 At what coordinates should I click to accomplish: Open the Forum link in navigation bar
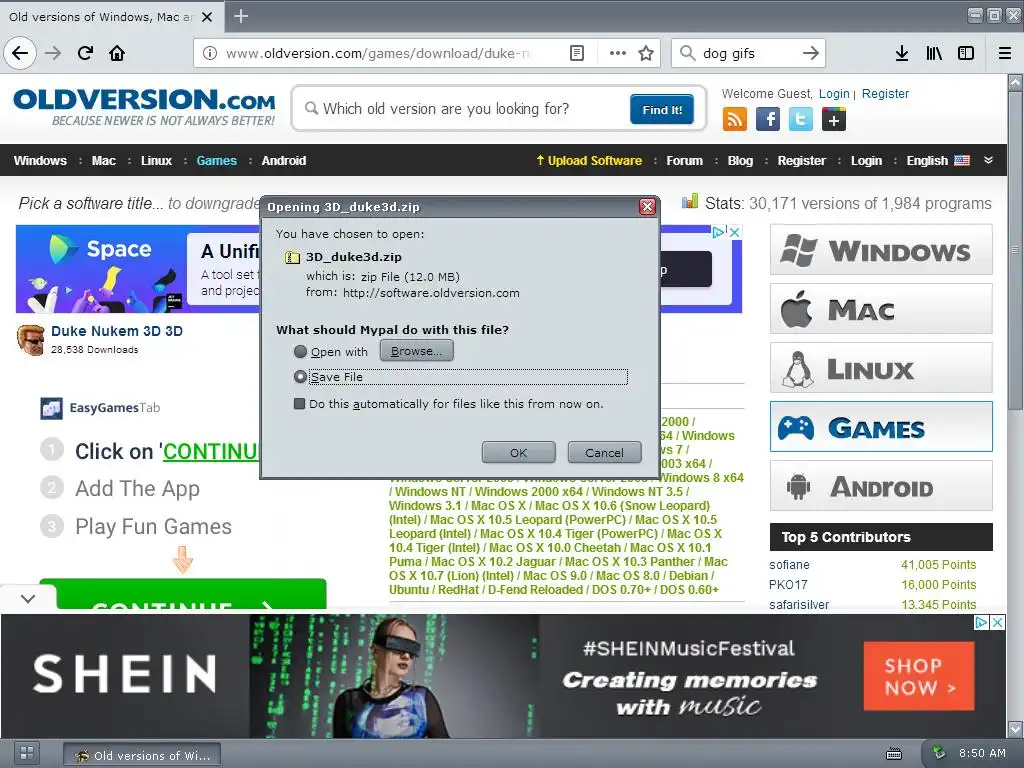click(x=684, y=161)
